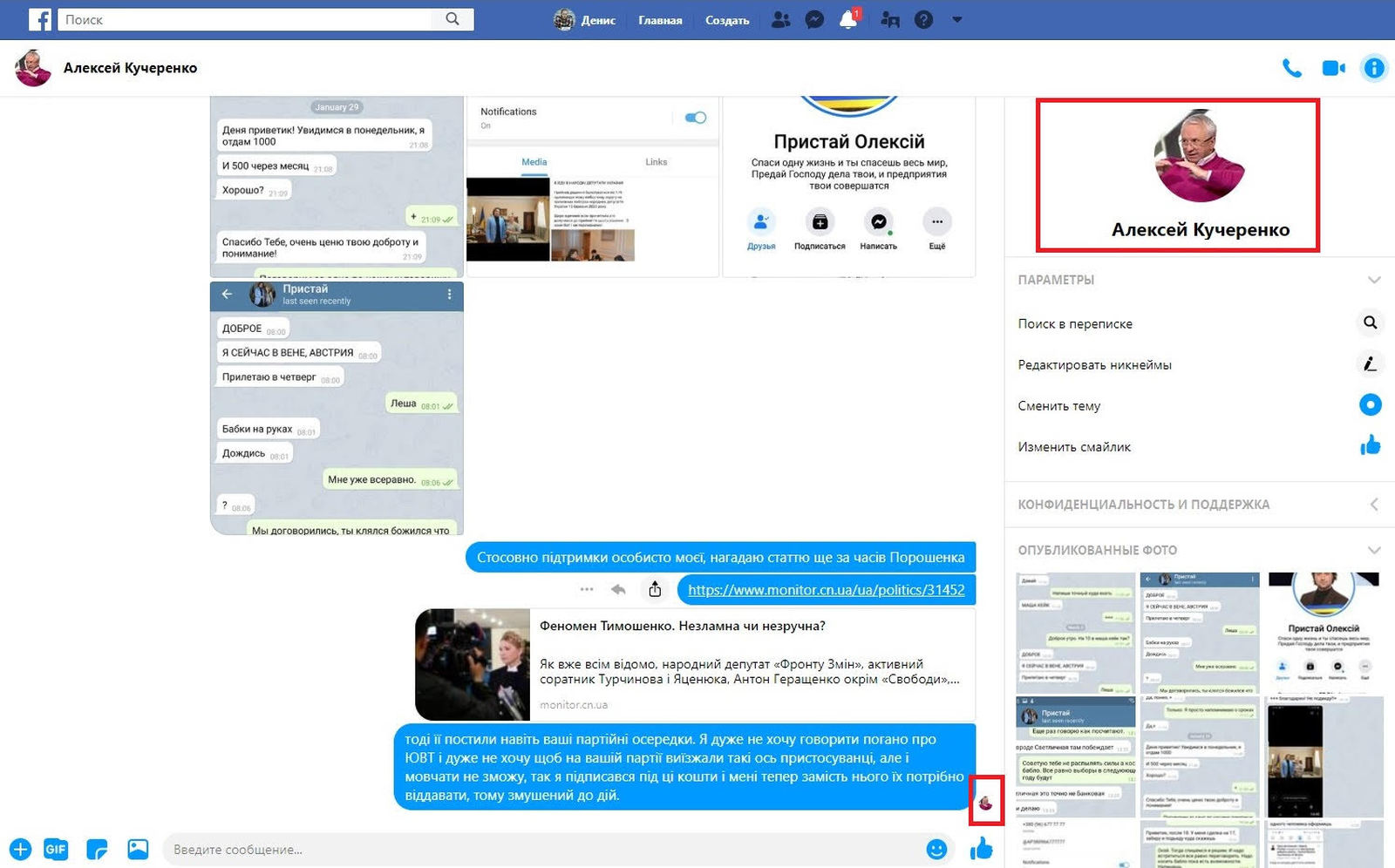Open the sticker picker icon
1395x868 pixels.
tap(97, 850)
